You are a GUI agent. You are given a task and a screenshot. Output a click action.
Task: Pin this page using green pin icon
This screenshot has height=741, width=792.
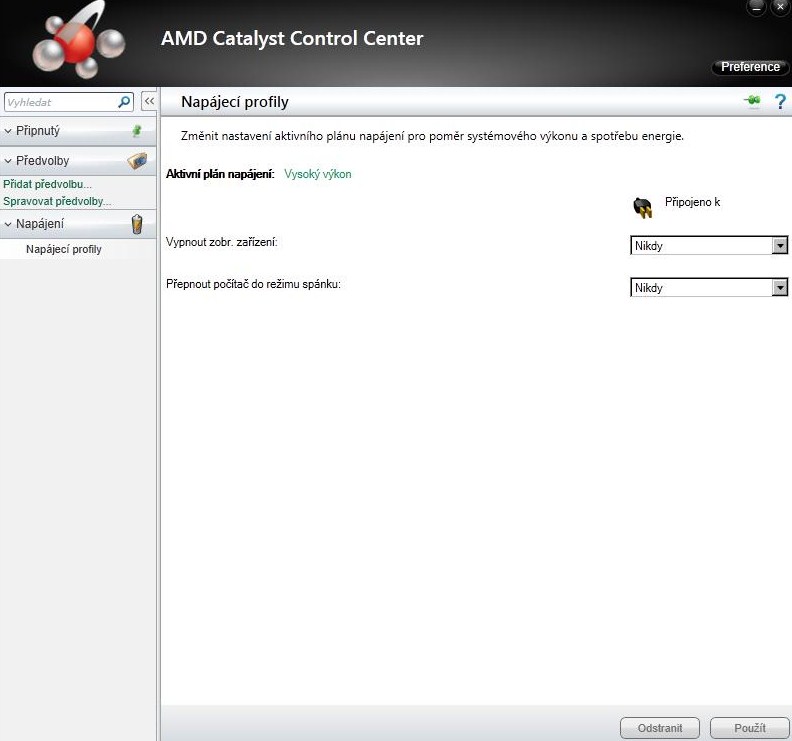pos(752,101)
